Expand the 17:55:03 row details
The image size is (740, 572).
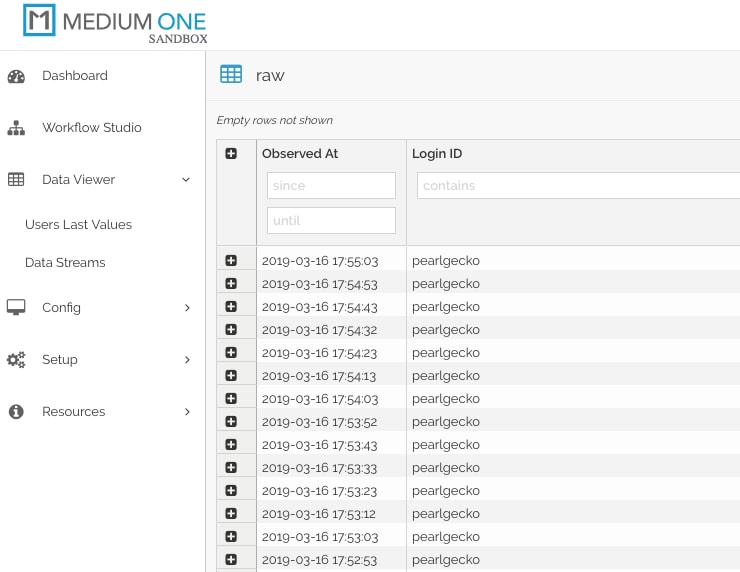pos(231,261)
